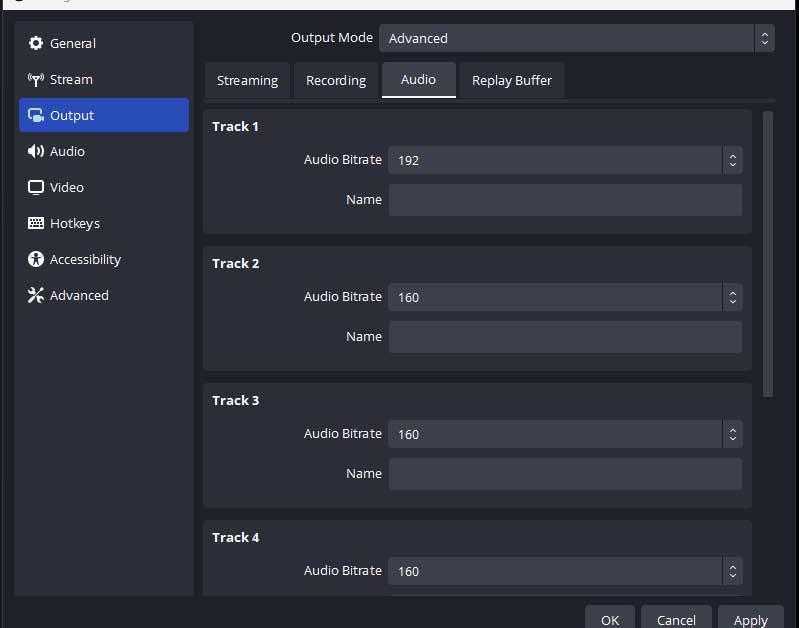
Task: Click the vertical scrollbar in track list
Action: point(768,253)
